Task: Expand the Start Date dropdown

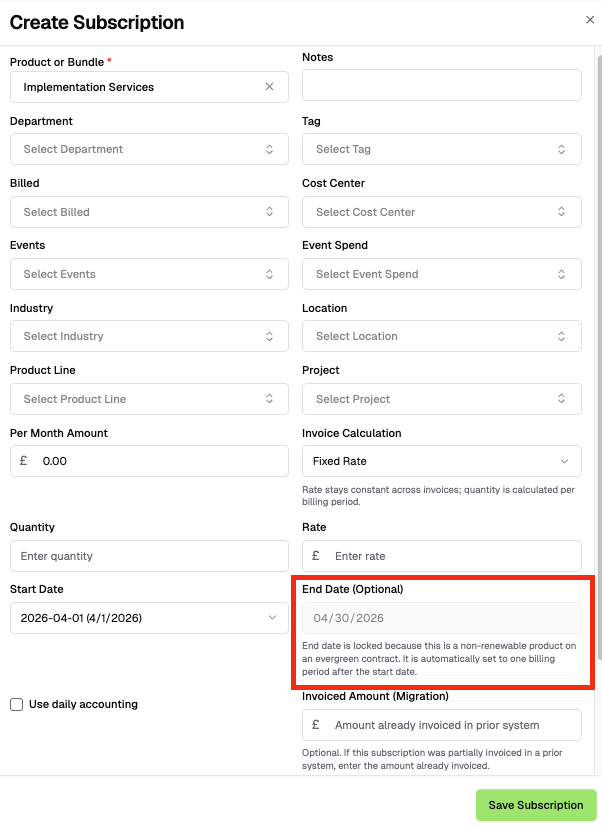Action: pyautogui.click(x=149, y=618)
